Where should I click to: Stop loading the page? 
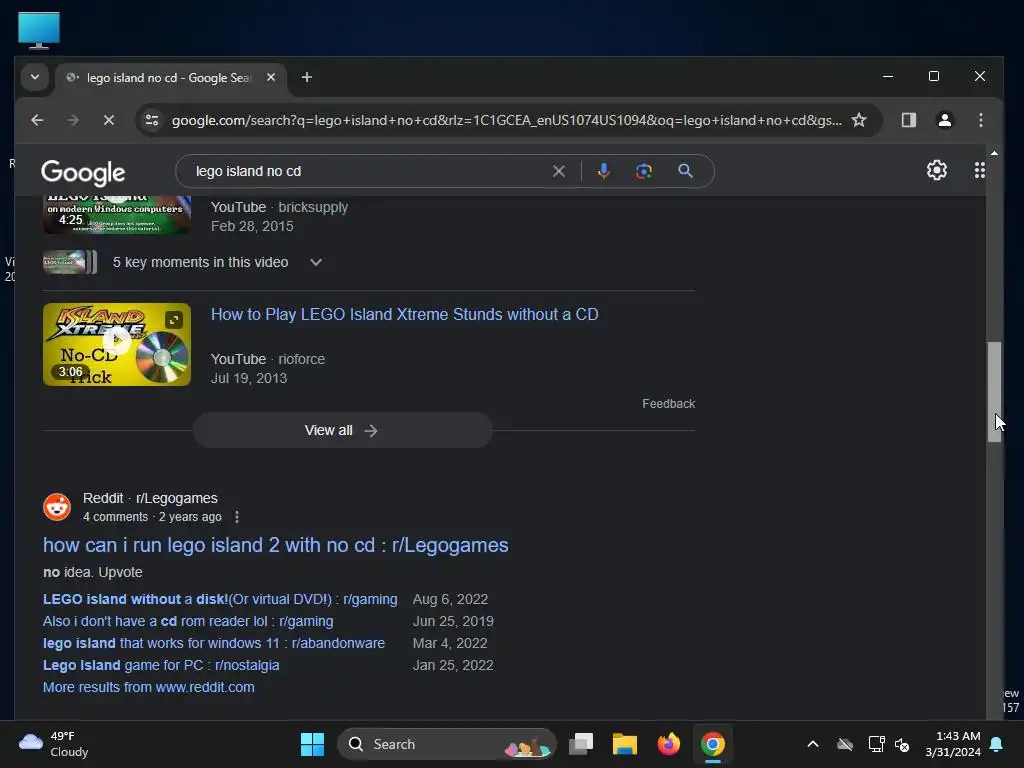tap(109, 120)
